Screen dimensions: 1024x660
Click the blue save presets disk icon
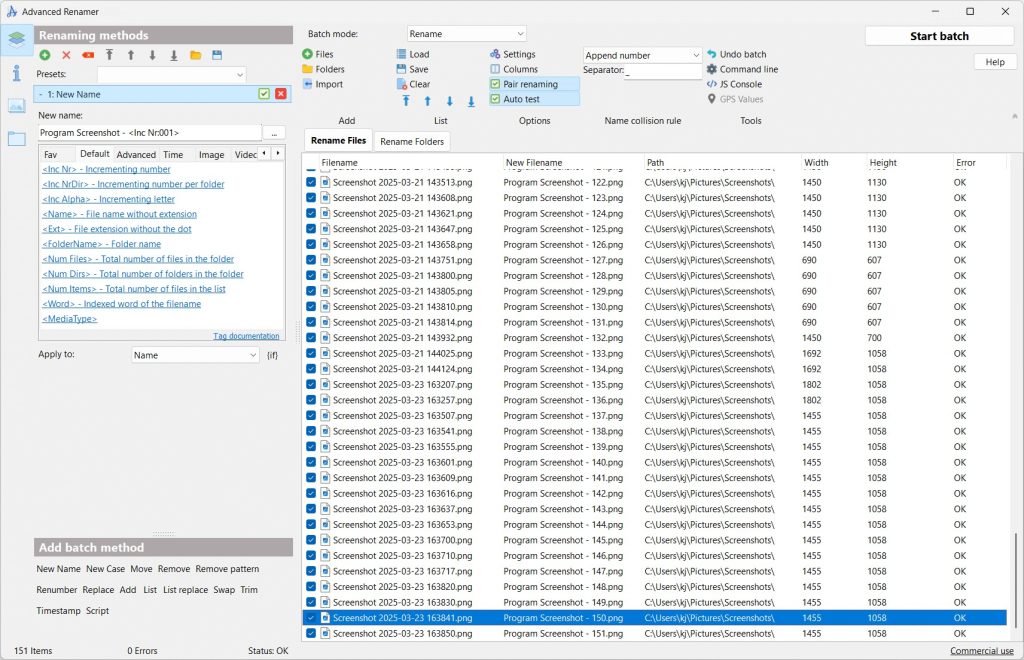217,55
